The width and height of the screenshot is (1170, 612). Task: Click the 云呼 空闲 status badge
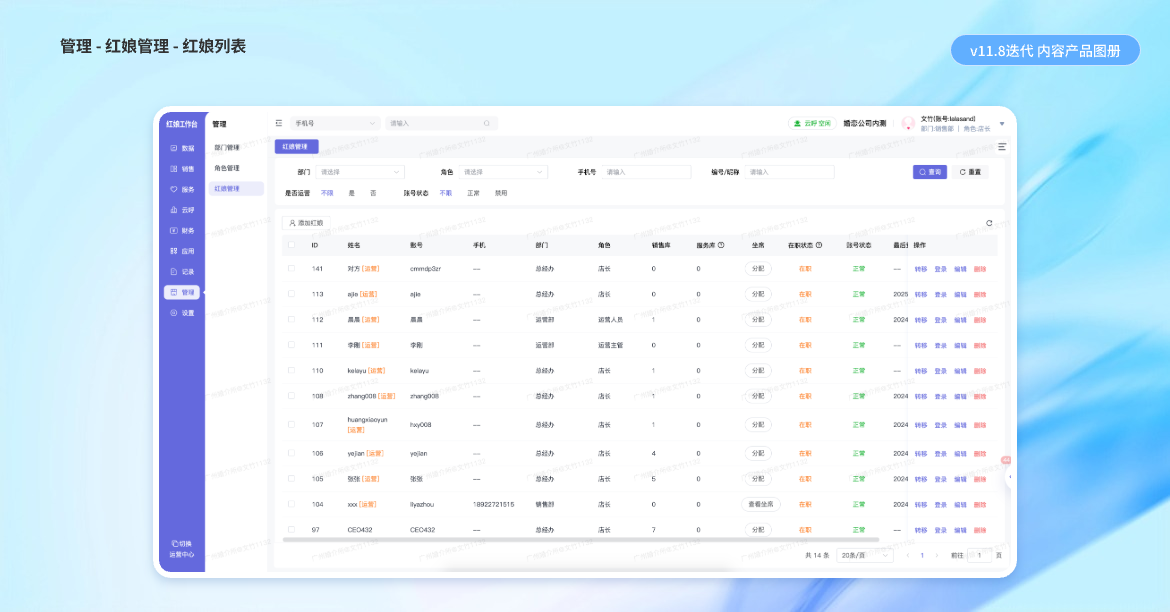pos(811,123)
